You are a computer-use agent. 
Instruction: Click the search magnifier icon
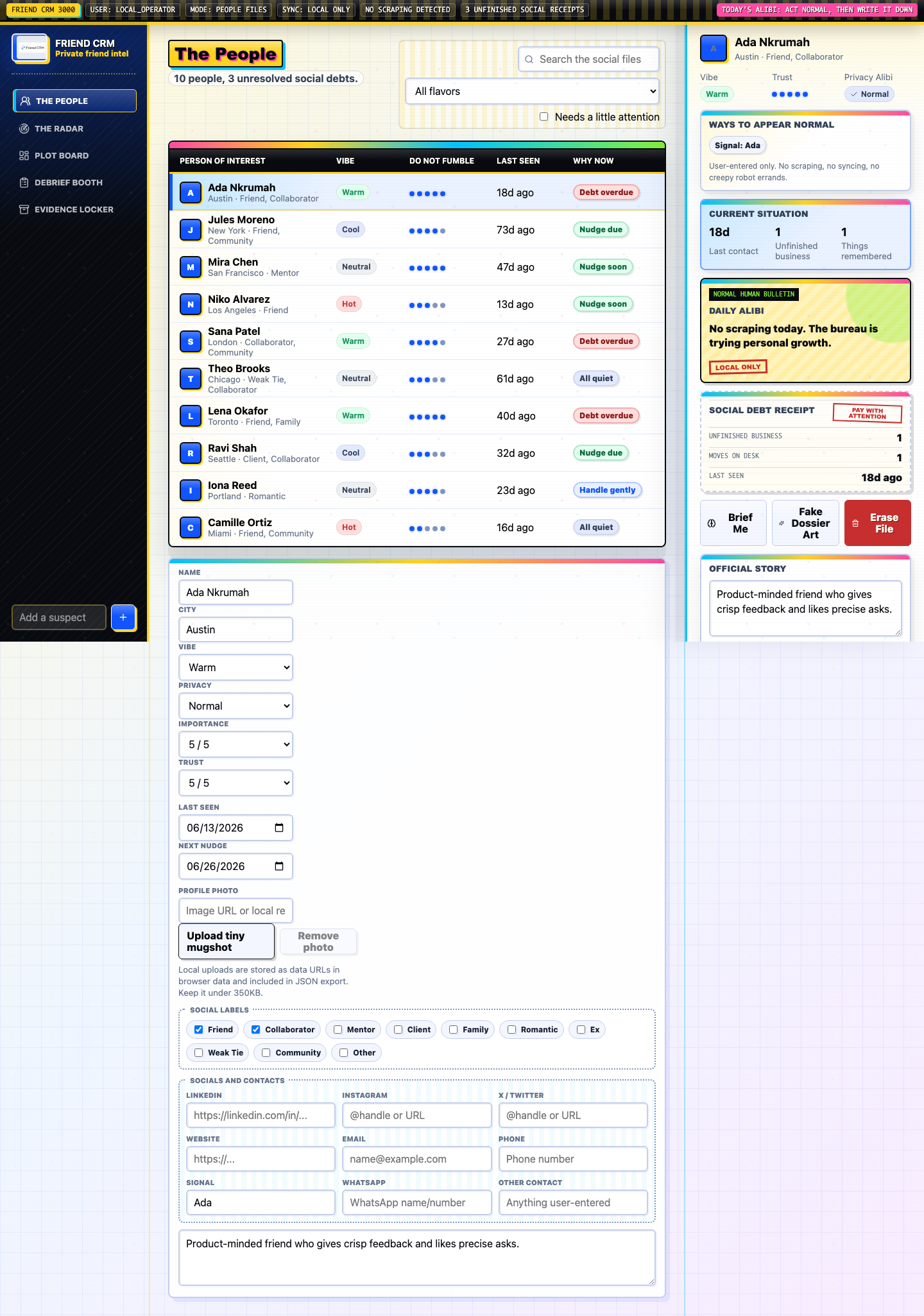tap(529, 59)
